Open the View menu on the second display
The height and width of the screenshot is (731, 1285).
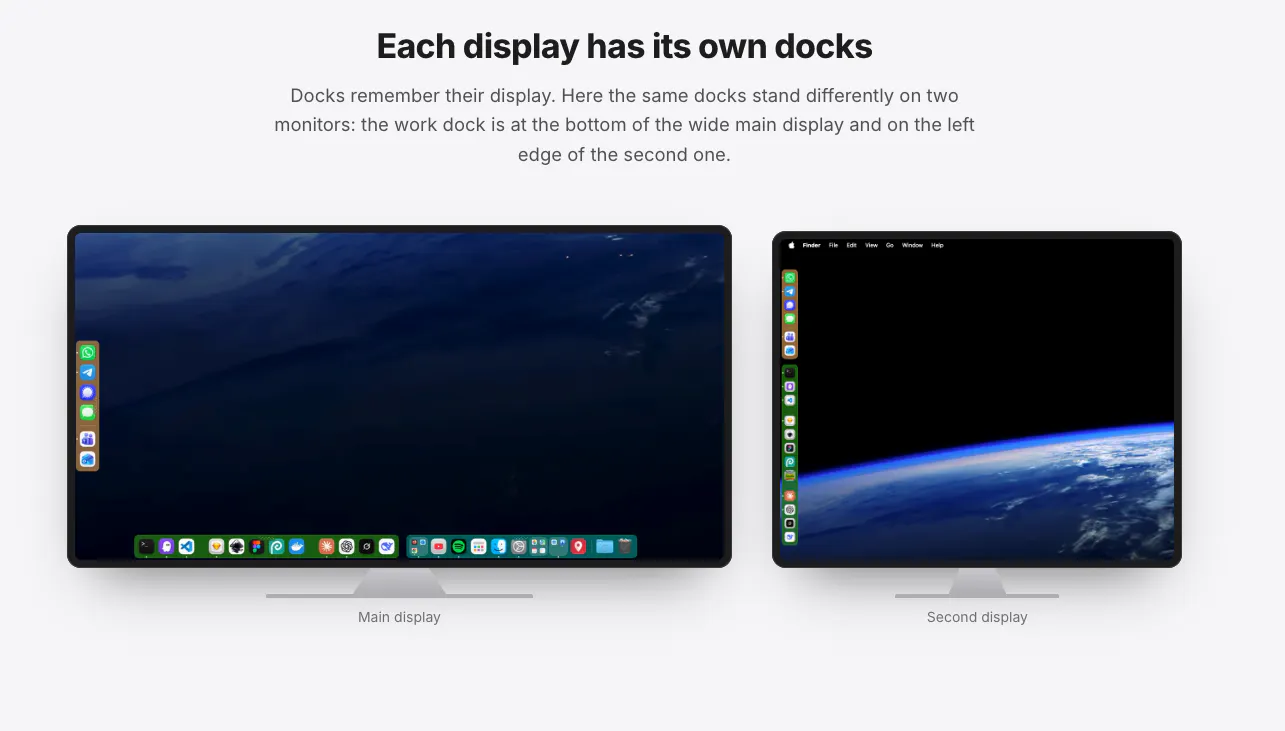point(871,245)
